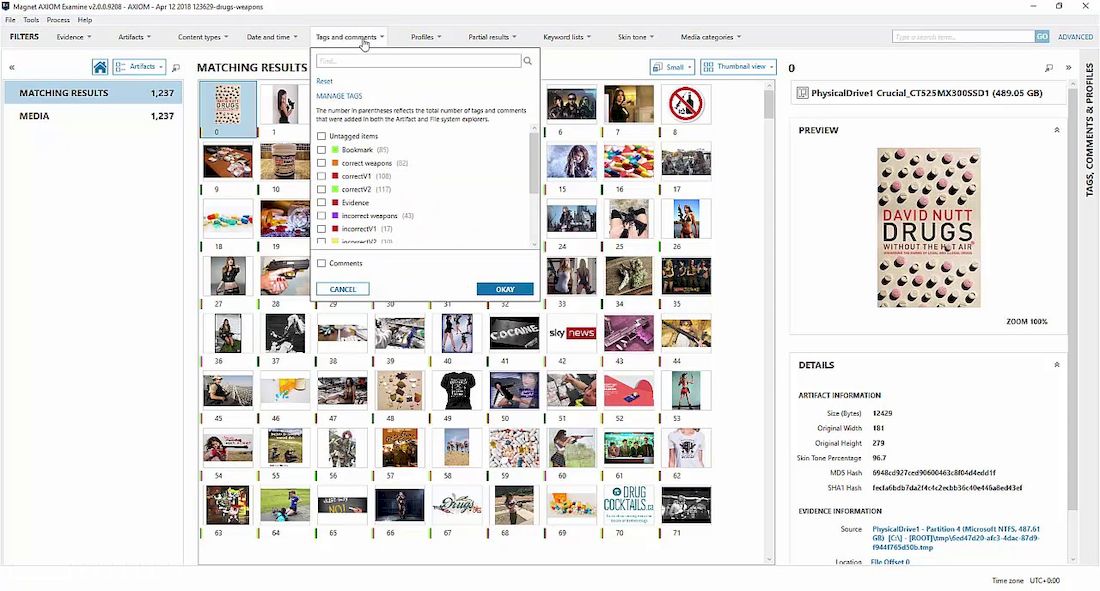Open the Help menu
Viewport: 1100px width, 591px height.
tap(85, 20)
